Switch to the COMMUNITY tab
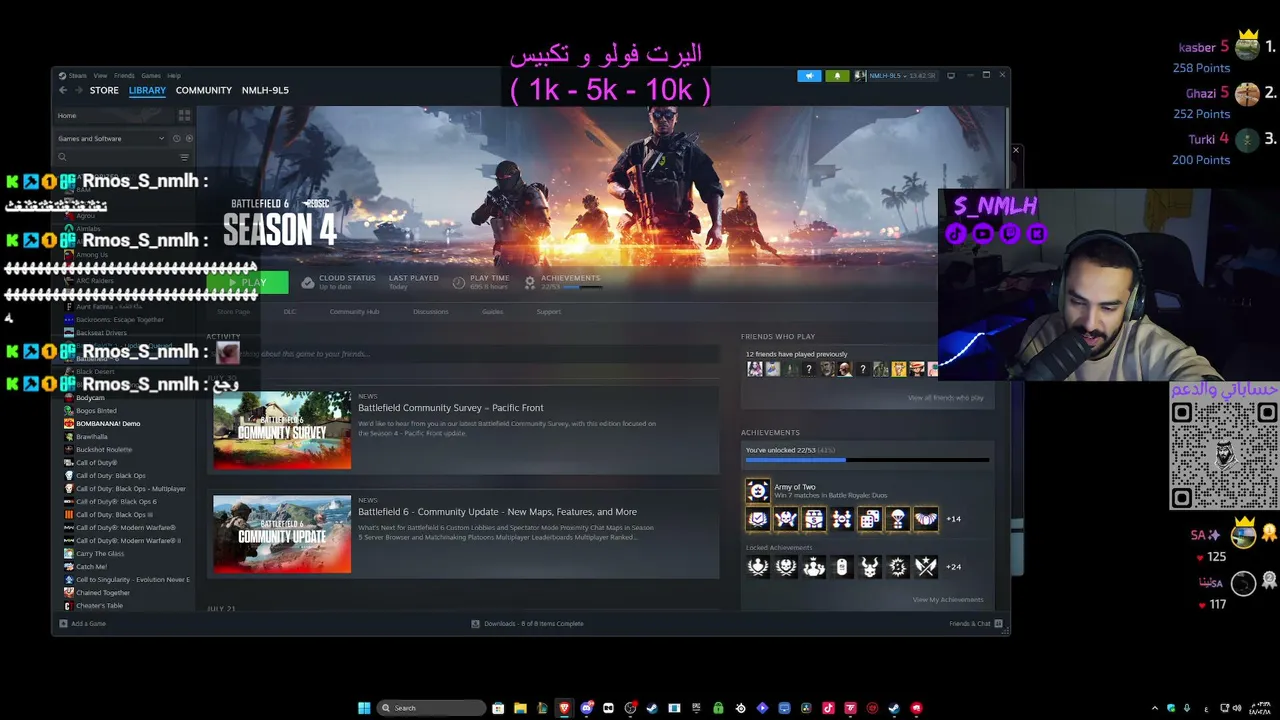The width and height of the screenshot is (1280, 720). (204, 90)
